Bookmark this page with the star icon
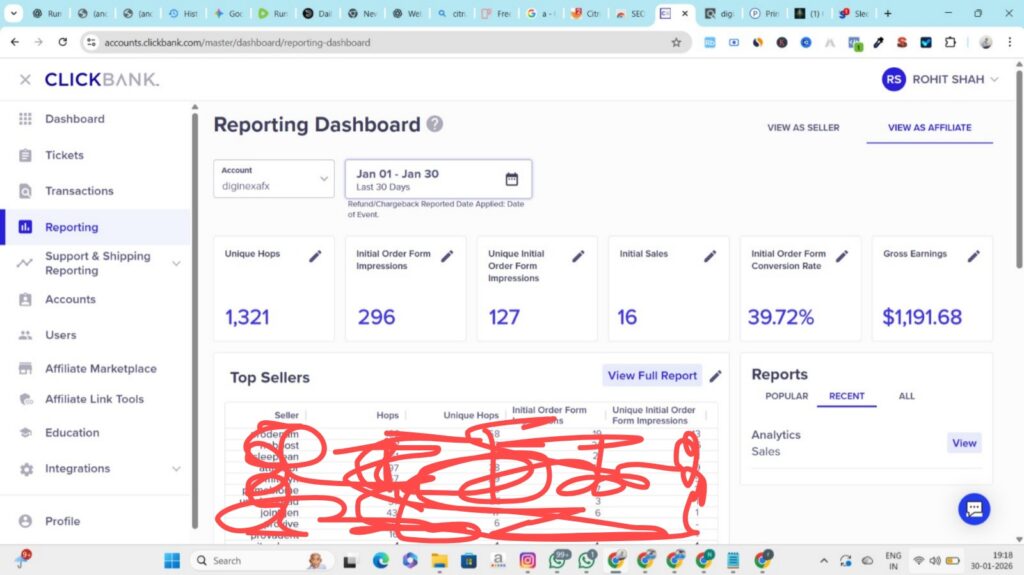 pos(676,42)
